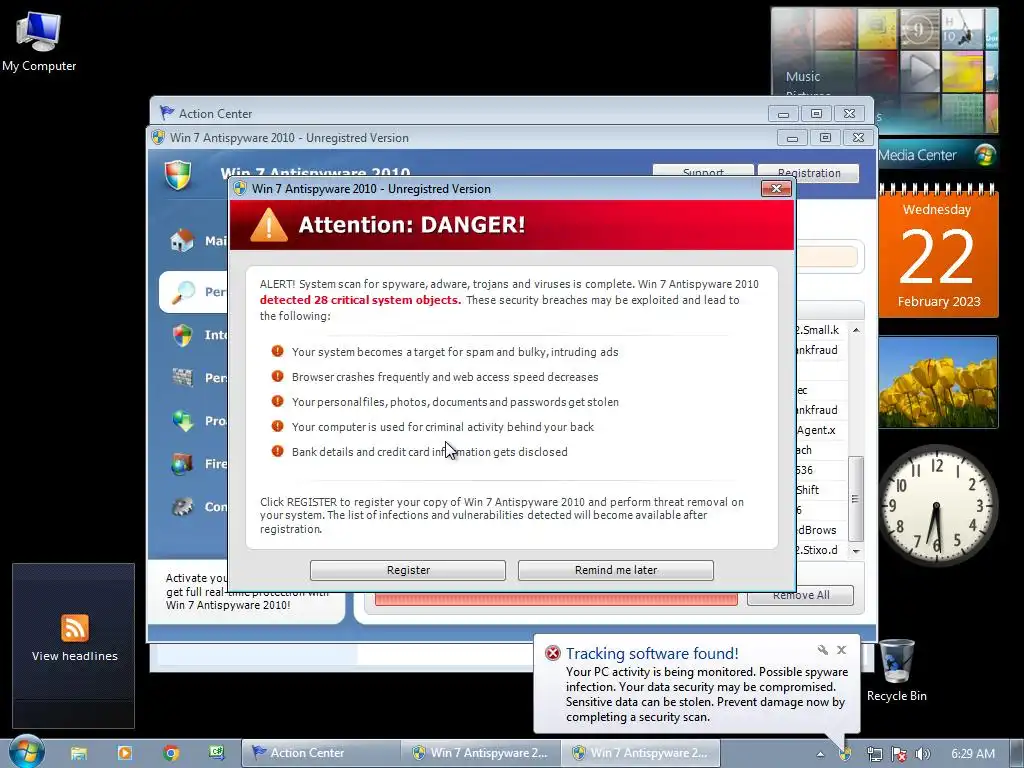
Task: Minimize the Win 7 Antispyware main window
Action: point(792,138)
